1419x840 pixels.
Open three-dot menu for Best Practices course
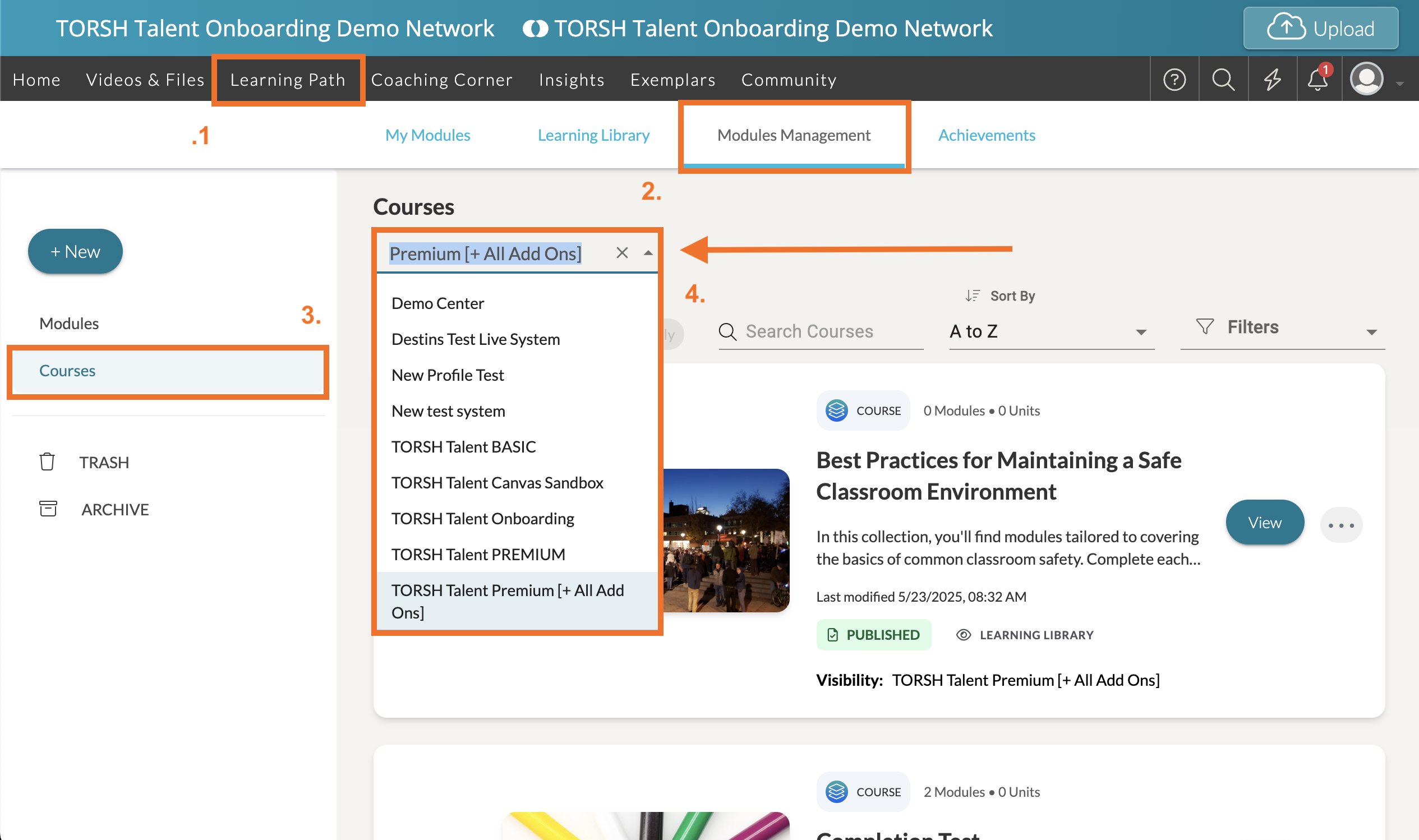(1340, 525)
